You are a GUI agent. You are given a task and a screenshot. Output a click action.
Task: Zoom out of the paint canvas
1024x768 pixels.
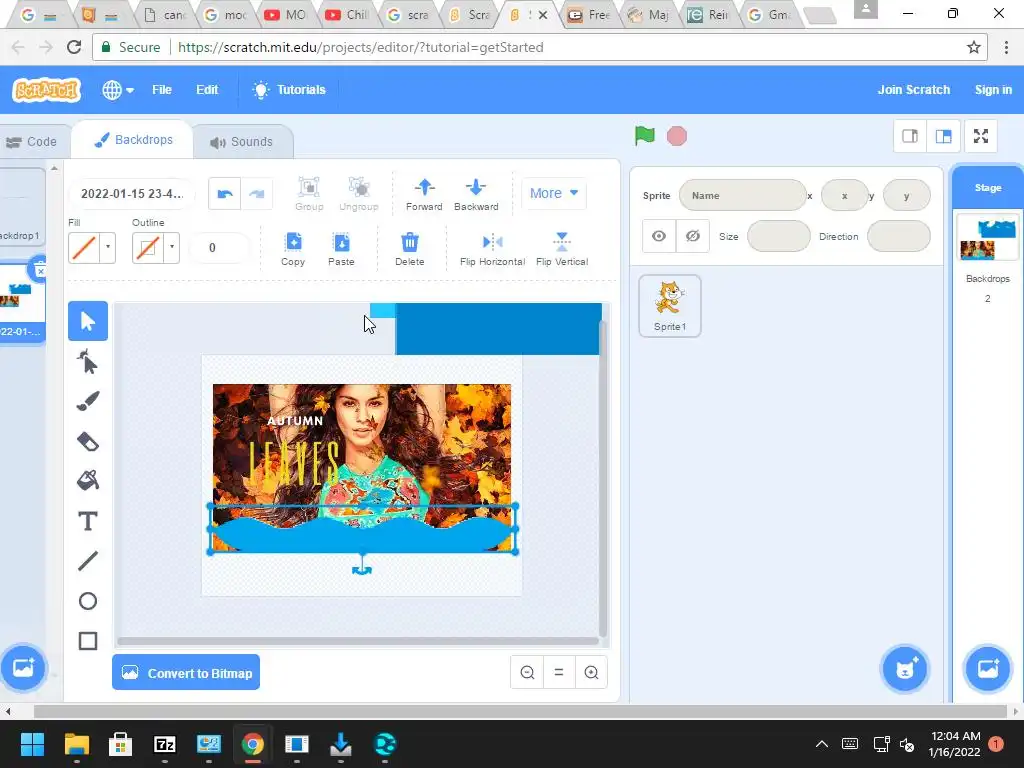click(x=527, y=673)
